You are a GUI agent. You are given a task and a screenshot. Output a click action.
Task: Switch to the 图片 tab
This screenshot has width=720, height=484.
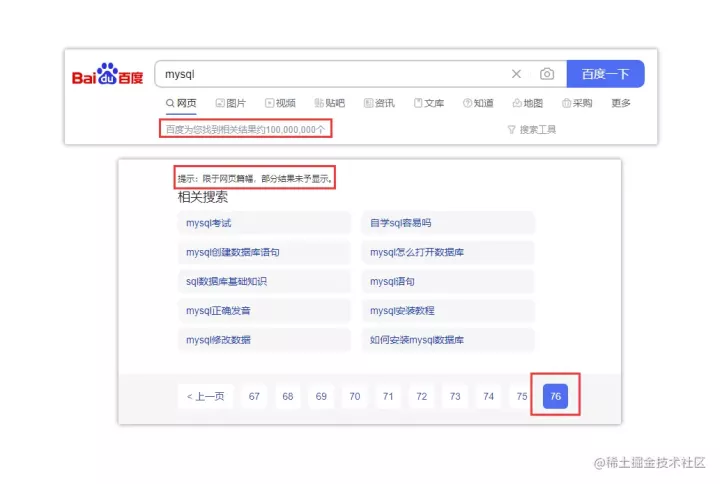pos(231,103)
